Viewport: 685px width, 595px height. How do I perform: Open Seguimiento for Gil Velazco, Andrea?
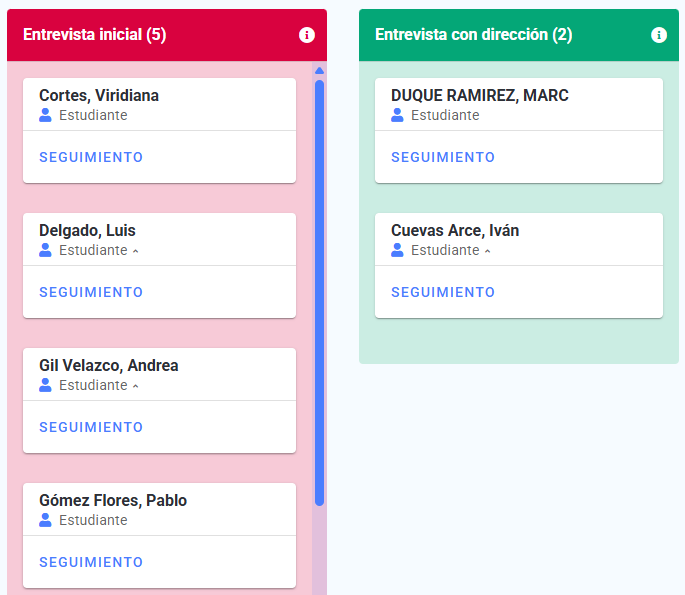click(x=91, y=427)
